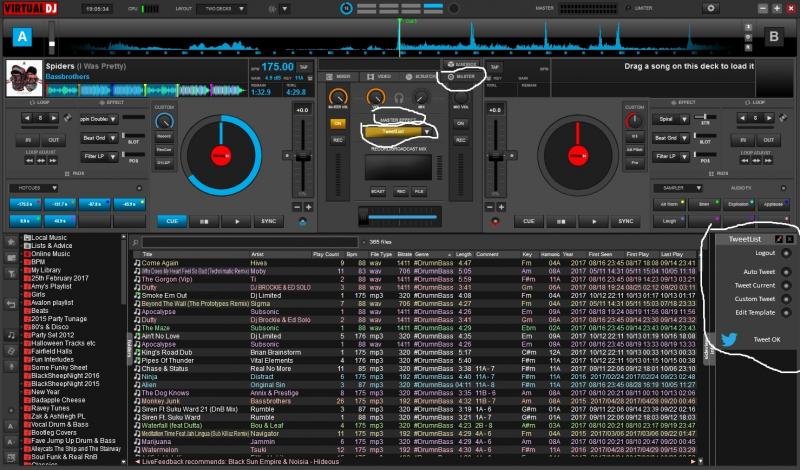Click the VirtualDJ logo
This screenshot has width=800, height=470.
(31, 9)
